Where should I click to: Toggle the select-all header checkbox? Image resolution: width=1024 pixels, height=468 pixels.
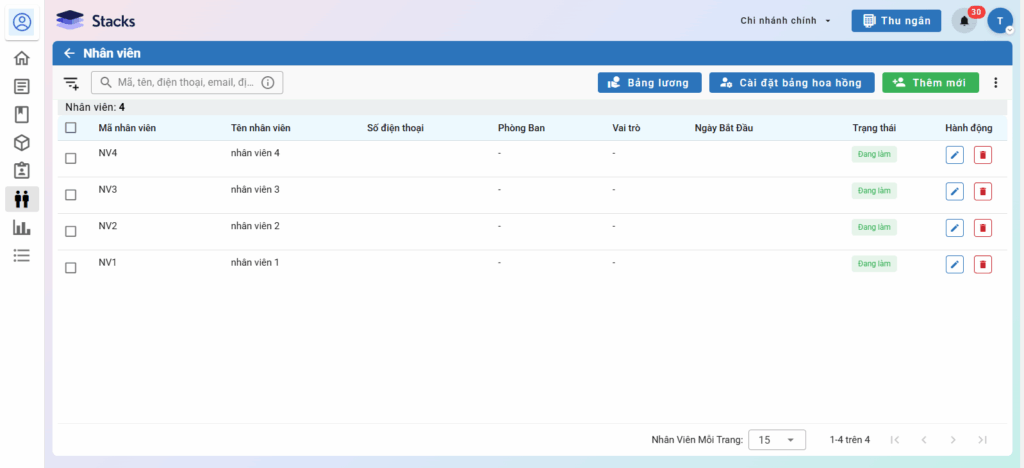[x=70, y=128]
